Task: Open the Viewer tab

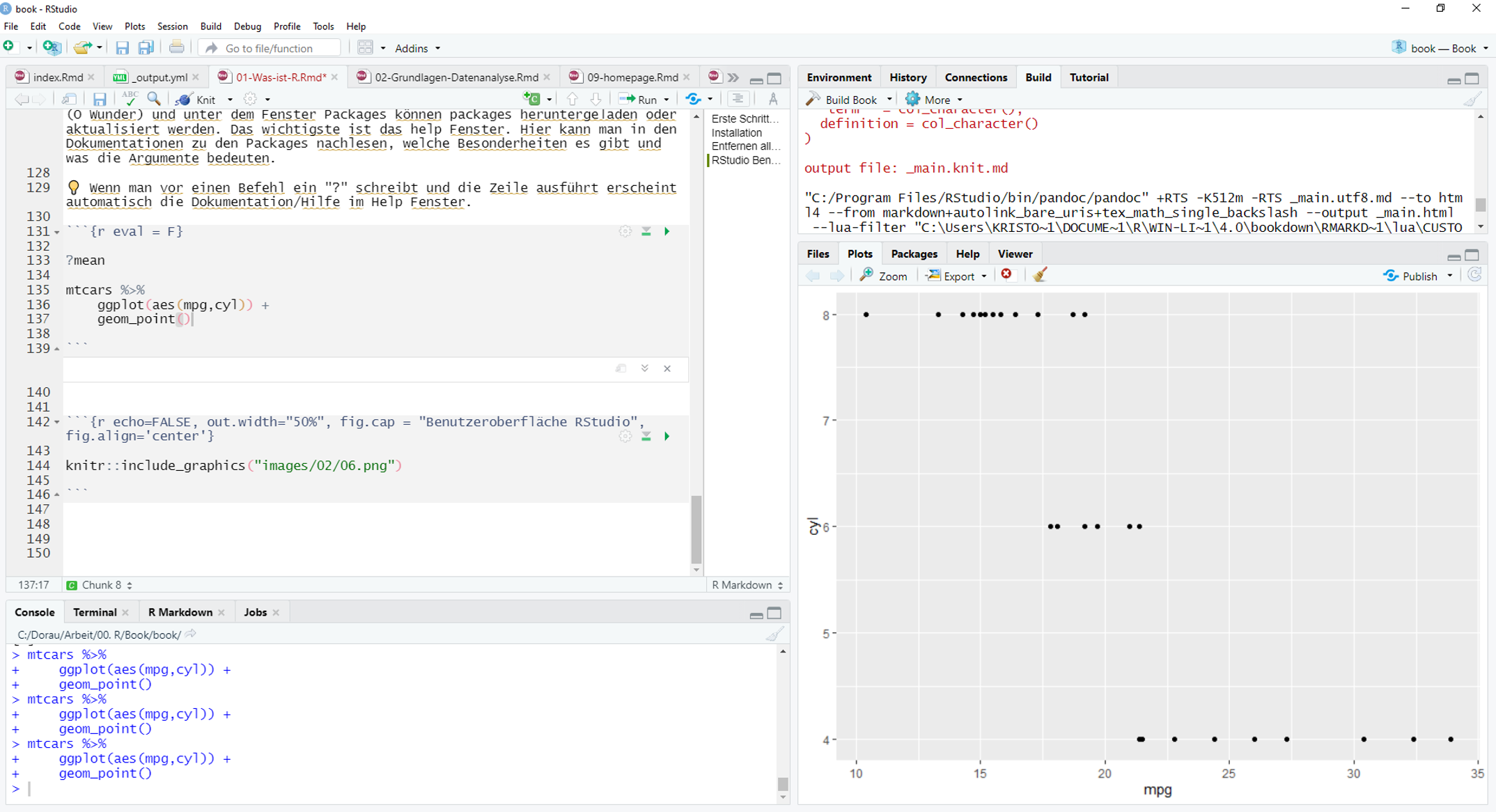Action: [x=1015, y=253]
